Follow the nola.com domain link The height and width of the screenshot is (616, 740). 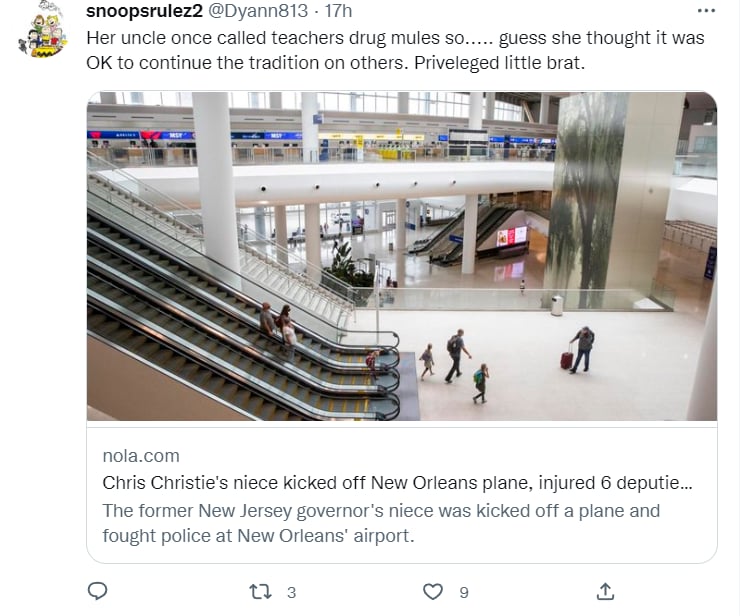tap(141, 456)
